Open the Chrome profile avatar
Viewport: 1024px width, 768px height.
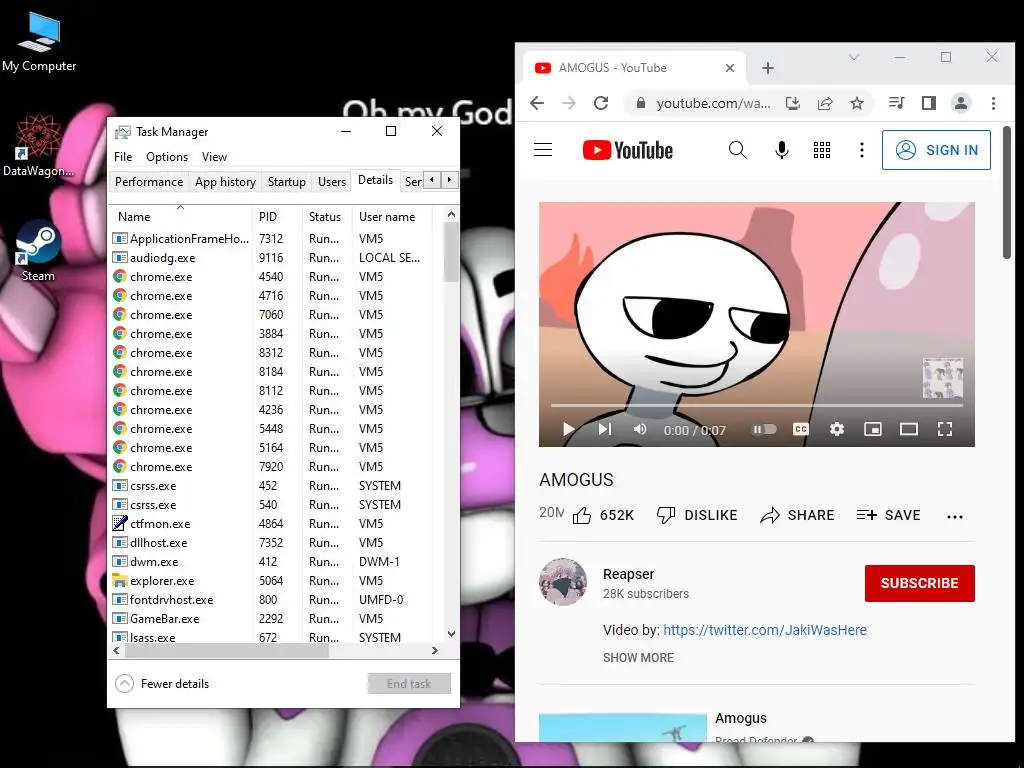click(961, 103)
